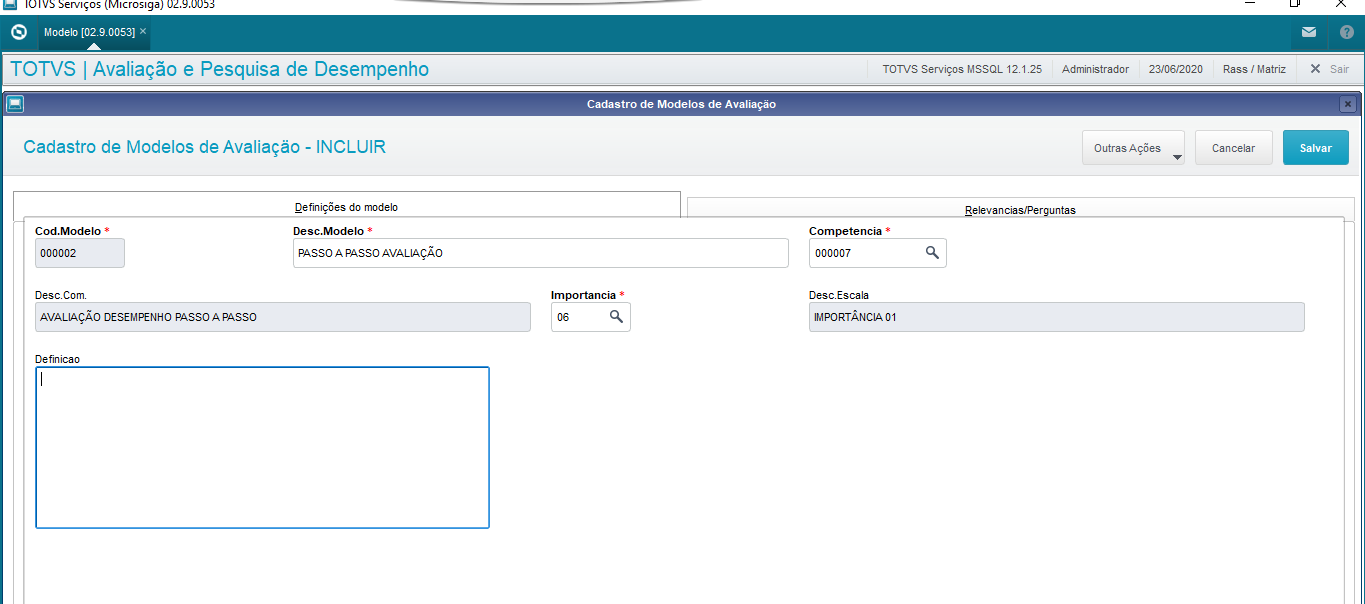Click the Competencia search magnifier icon
This screenshot has height=604, width=1365.
(932, 253)
